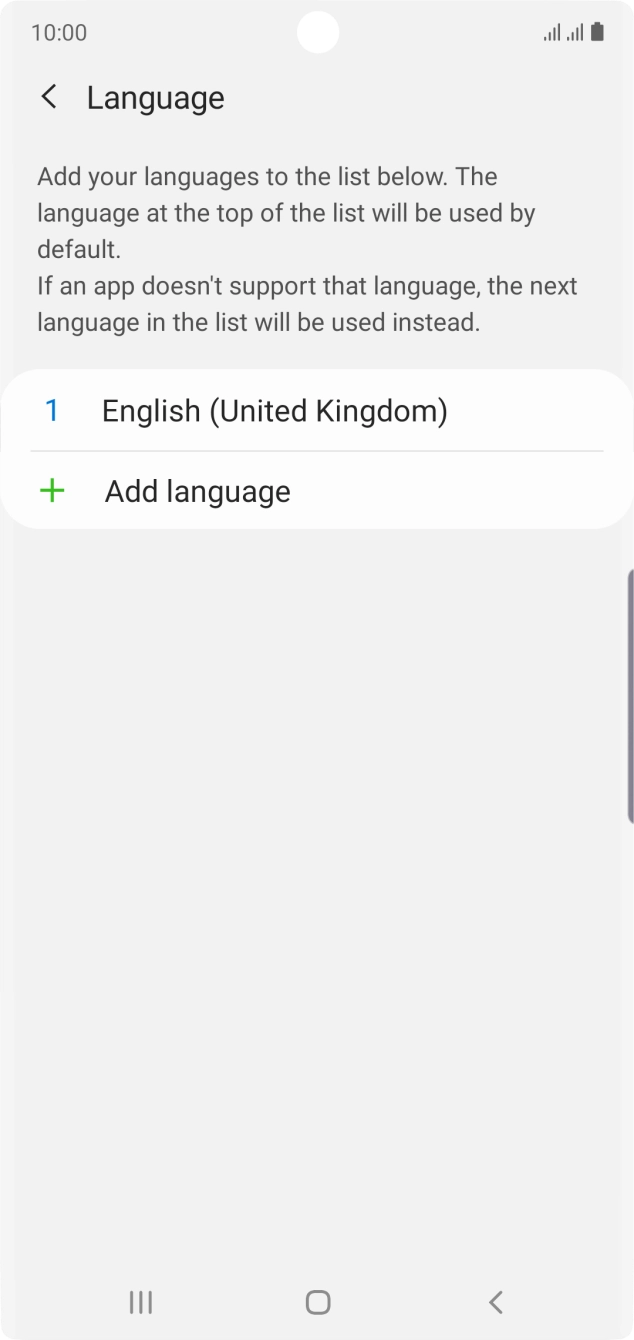The width and height of the screenshot is (634, 1340).
Task: Tap the green plus icon to add language
Action: click(x=51, y=490)
